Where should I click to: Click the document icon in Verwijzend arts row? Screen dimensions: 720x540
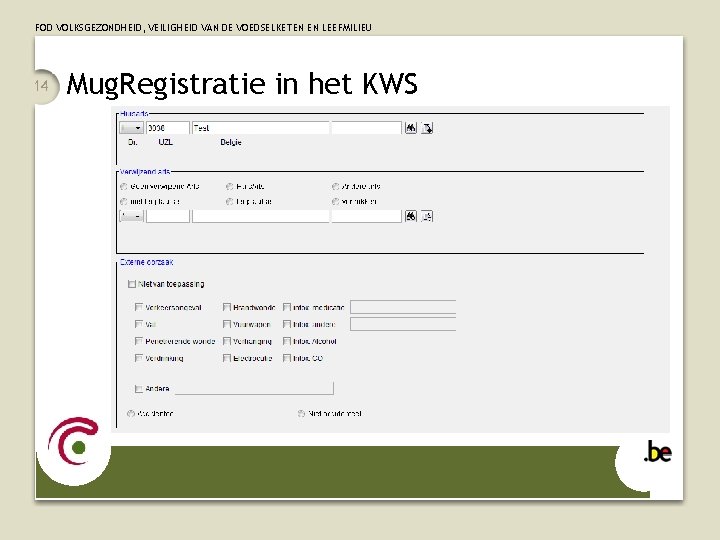coord(427,216)
